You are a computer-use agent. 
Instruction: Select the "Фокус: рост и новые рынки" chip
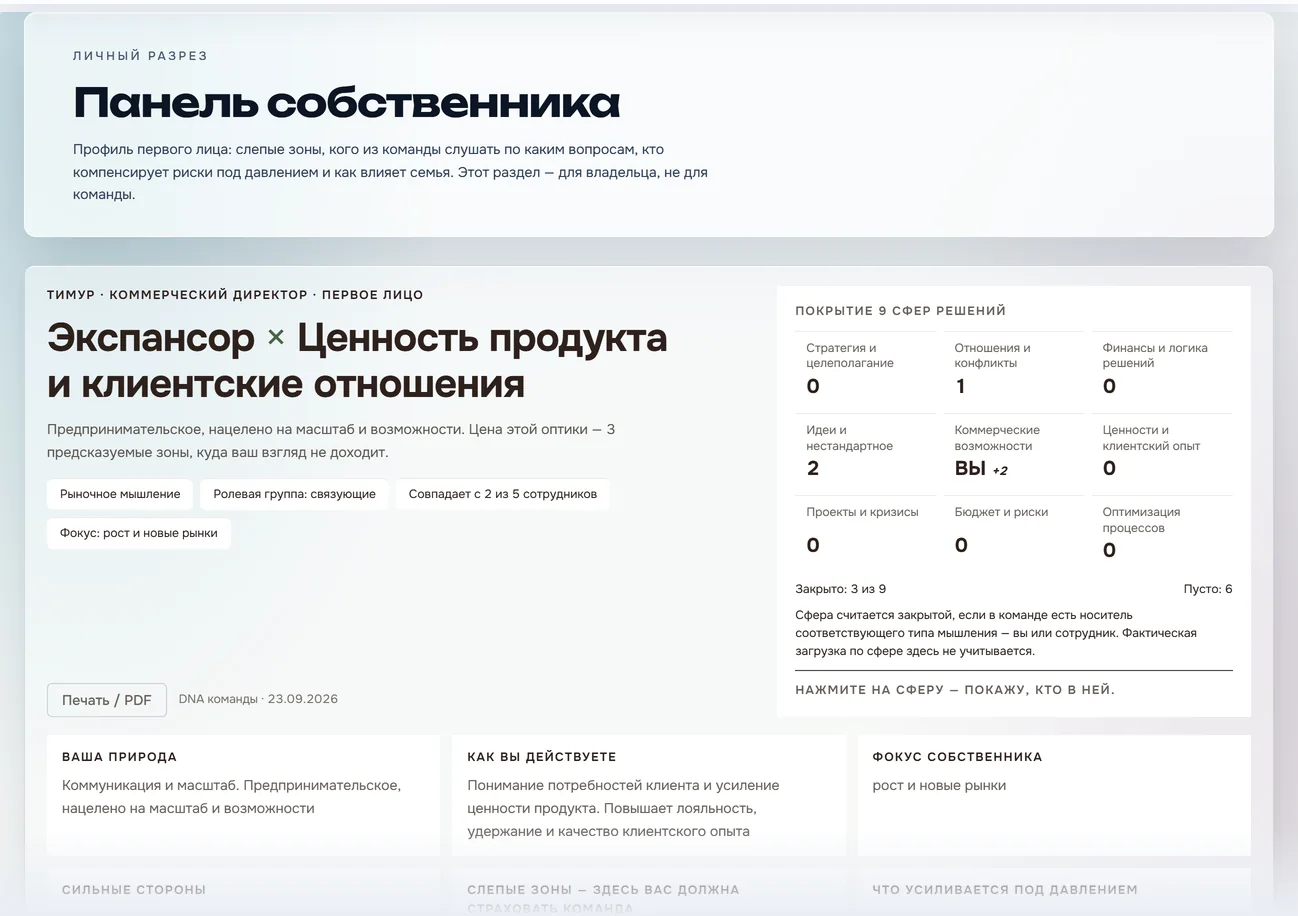138,533
